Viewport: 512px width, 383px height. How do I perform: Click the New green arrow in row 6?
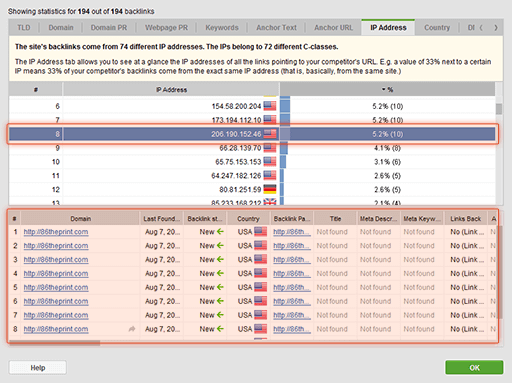220,301
